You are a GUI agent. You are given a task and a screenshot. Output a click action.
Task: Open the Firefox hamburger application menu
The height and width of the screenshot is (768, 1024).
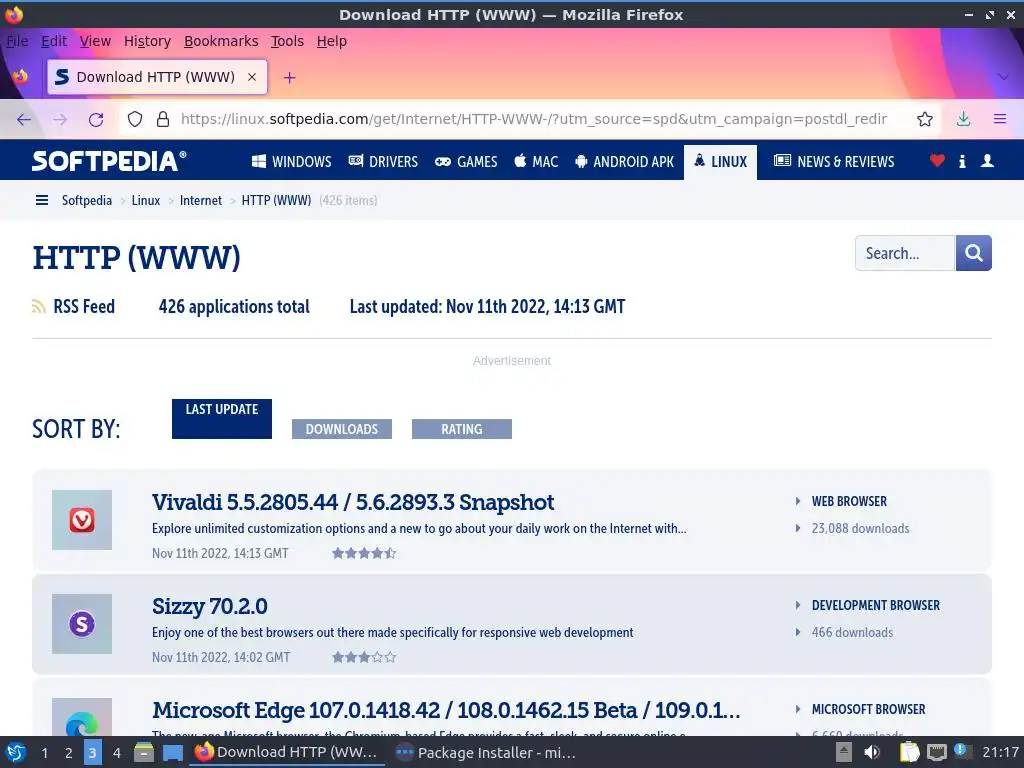pos(1000,120)
